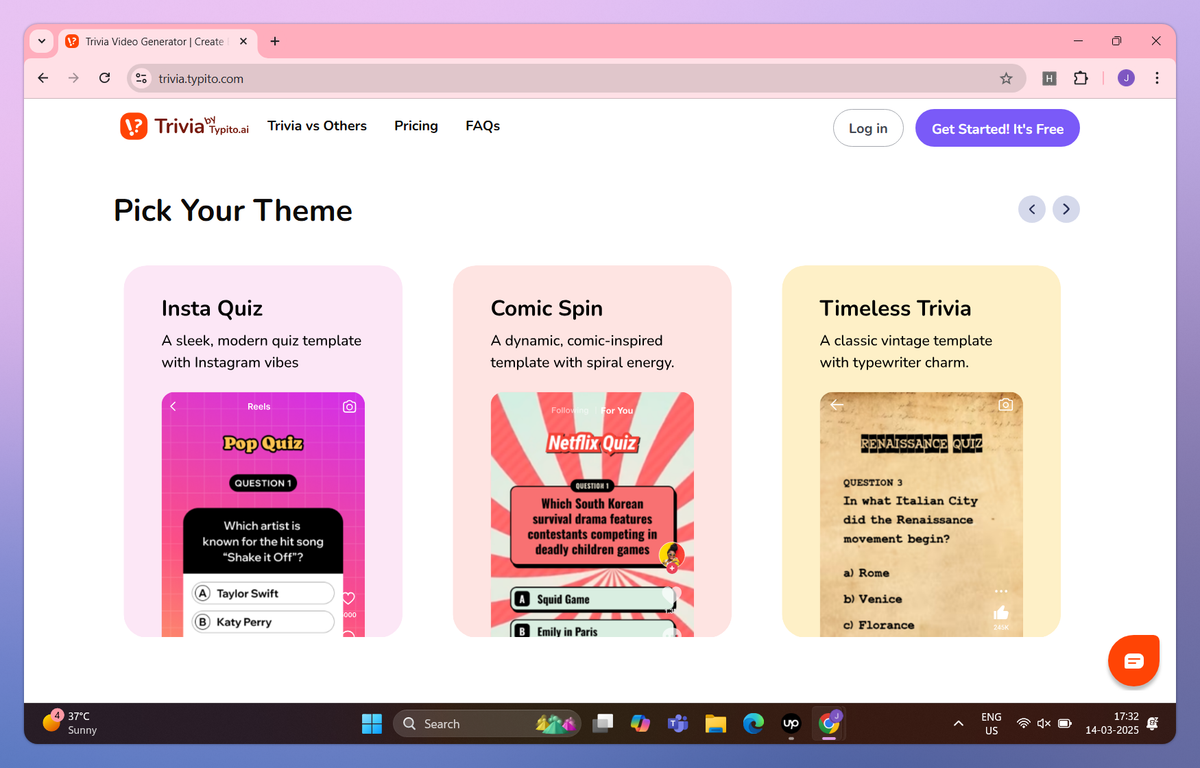Click the right arrow to browse more themes
Image resolution: width=1200 pixels, height=768 pixels.
pyautogui.click(x=1066, y=209)
